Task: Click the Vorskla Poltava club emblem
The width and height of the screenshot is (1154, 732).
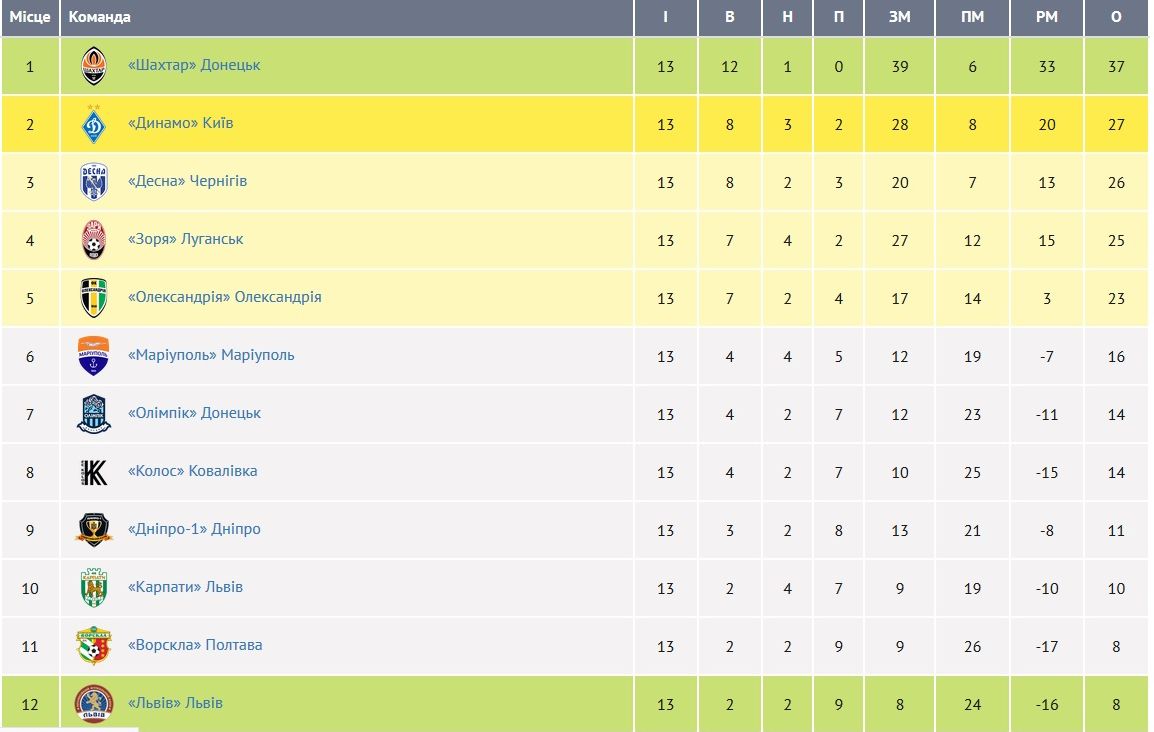Action: (94, 646)
